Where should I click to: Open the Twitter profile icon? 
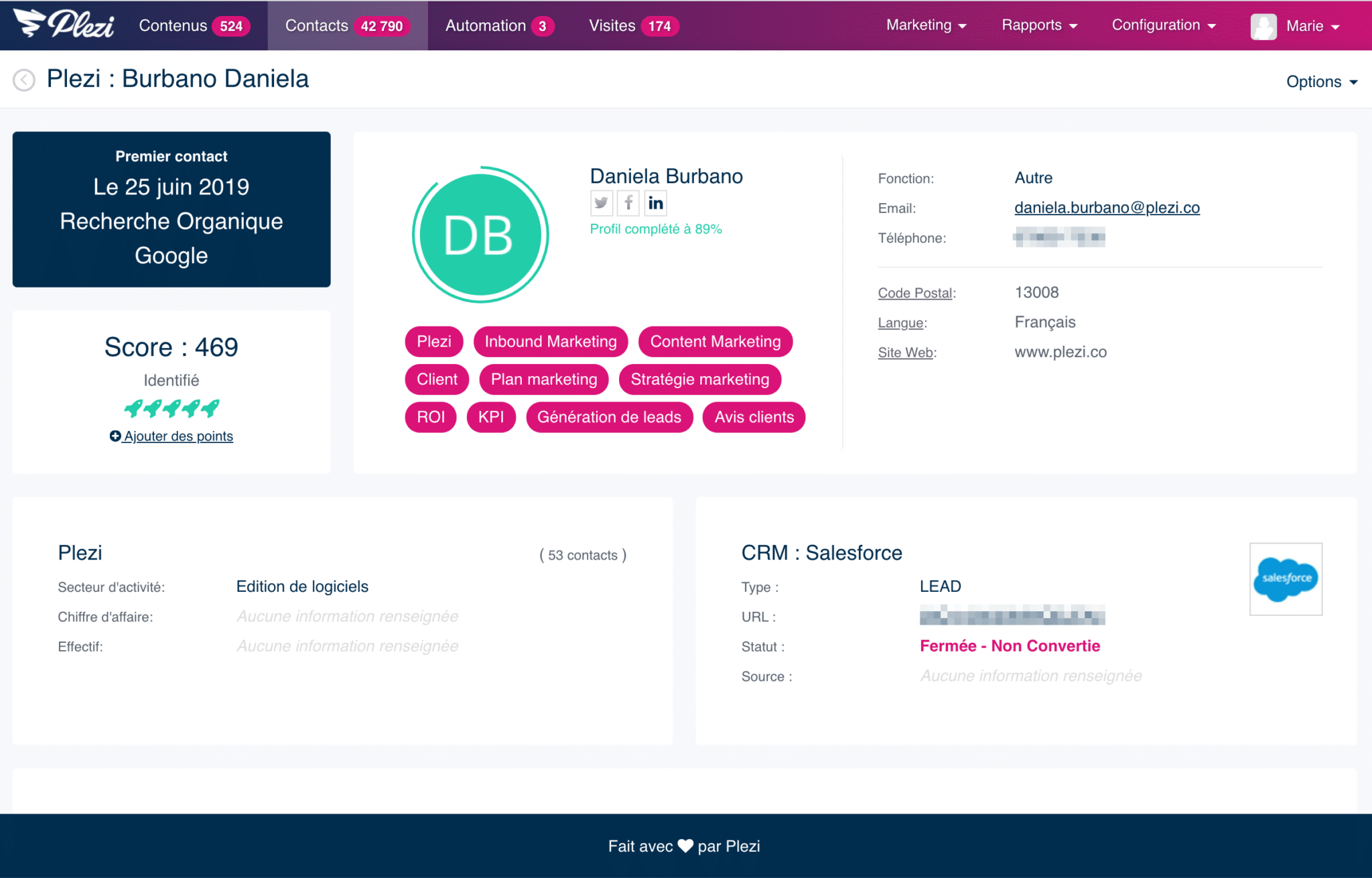tap(601, 202)
